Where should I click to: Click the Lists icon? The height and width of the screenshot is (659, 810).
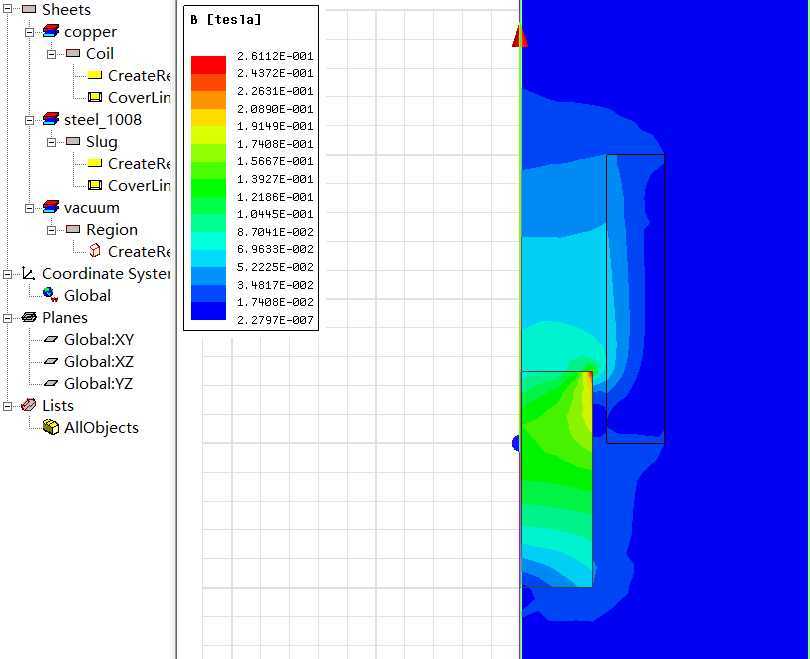click(29, 405)
